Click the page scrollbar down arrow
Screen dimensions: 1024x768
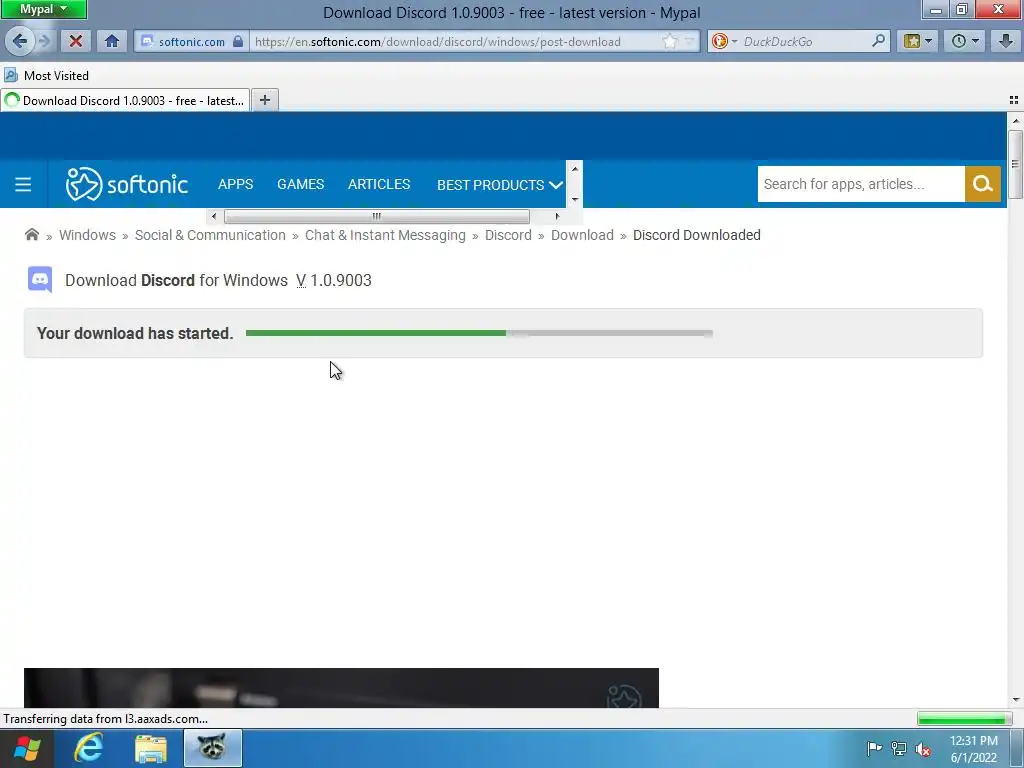point(1015,700)
